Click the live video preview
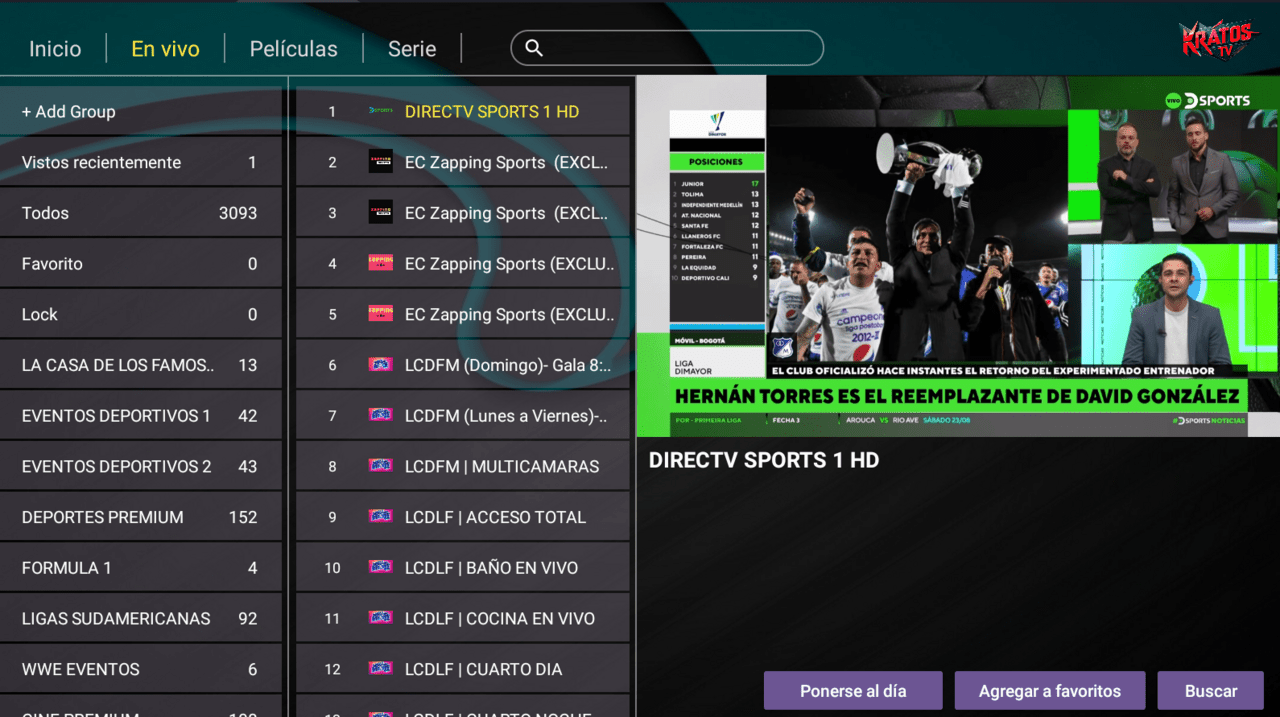This screenshot has height=717, width=1280. coord(958,257)
